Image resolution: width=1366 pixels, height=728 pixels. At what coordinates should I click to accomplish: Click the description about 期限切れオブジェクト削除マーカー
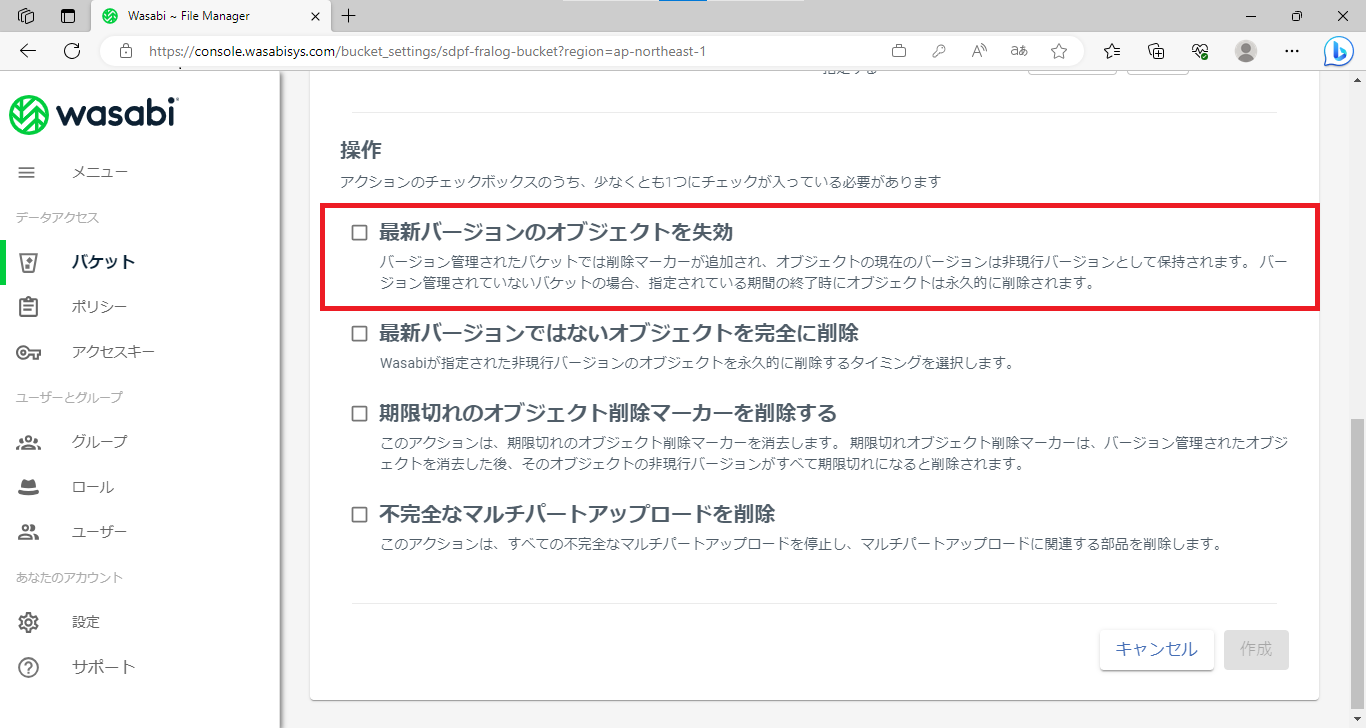point(833,453)
